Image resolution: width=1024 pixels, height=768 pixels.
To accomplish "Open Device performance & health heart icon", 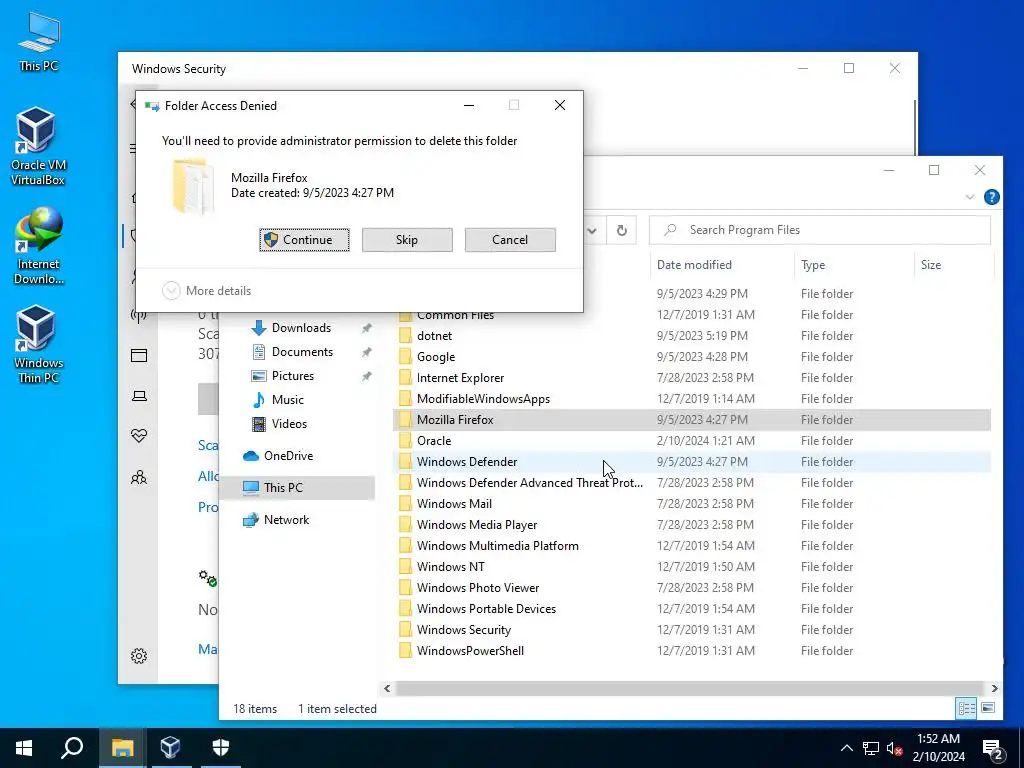I will coord(138,436).
